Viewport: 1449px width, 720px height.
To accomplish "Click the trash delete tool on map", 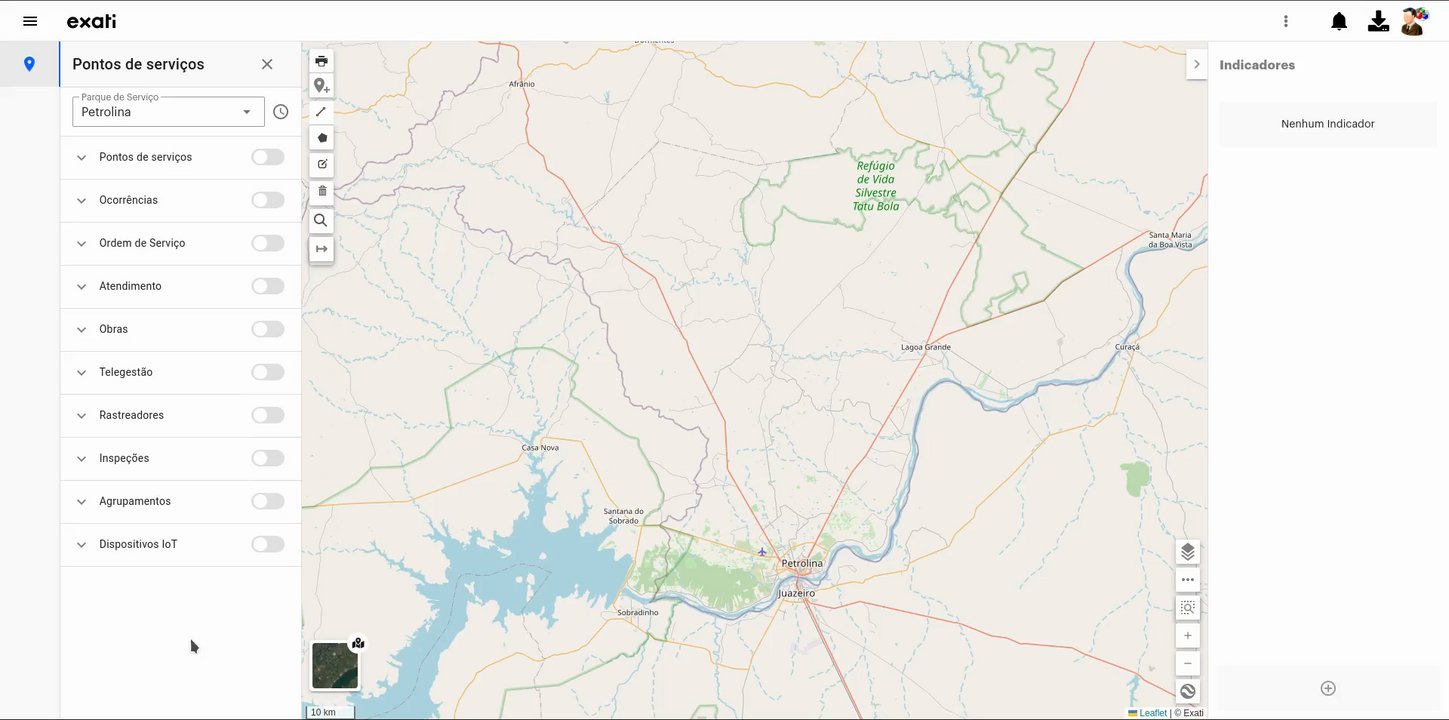I will 321,190.
